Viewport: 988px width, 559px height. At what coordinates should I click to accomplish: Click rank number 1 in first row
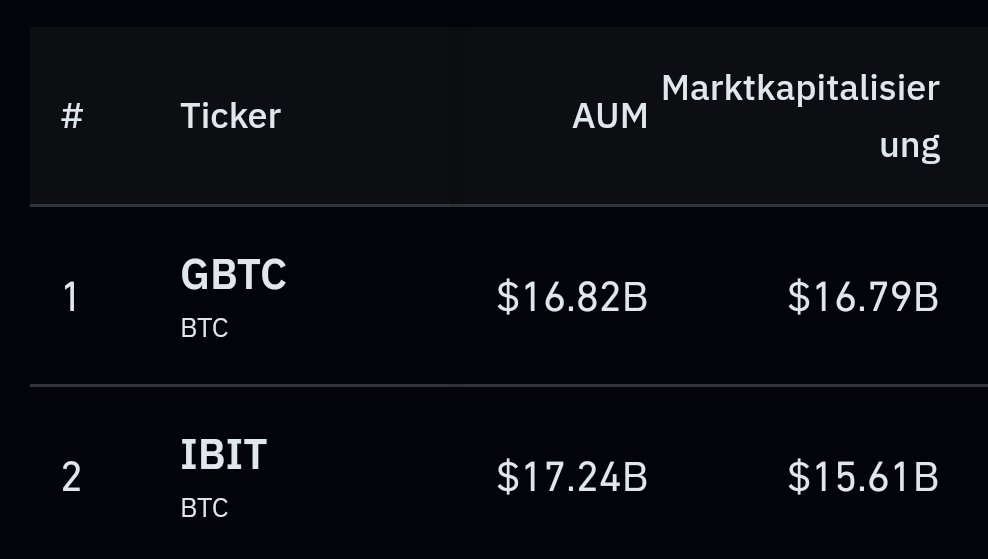[71, 297]
